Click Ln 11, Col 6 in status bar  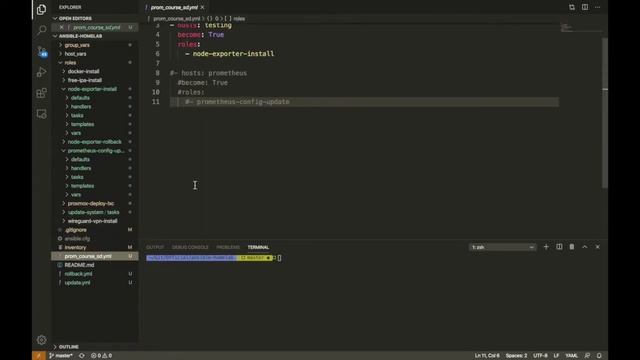coord(487,356)
